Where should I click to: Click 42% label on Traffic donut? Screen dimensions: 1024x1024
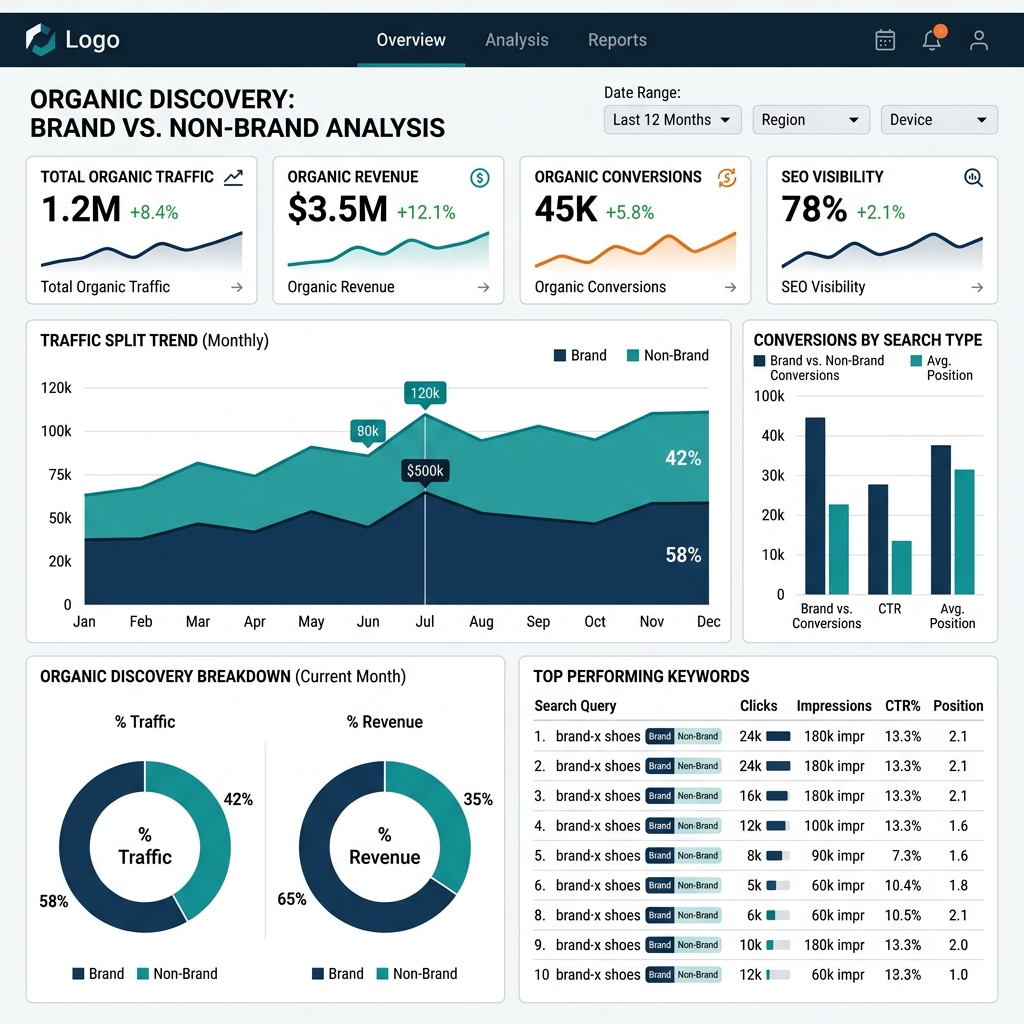click(x=238, y=799)
